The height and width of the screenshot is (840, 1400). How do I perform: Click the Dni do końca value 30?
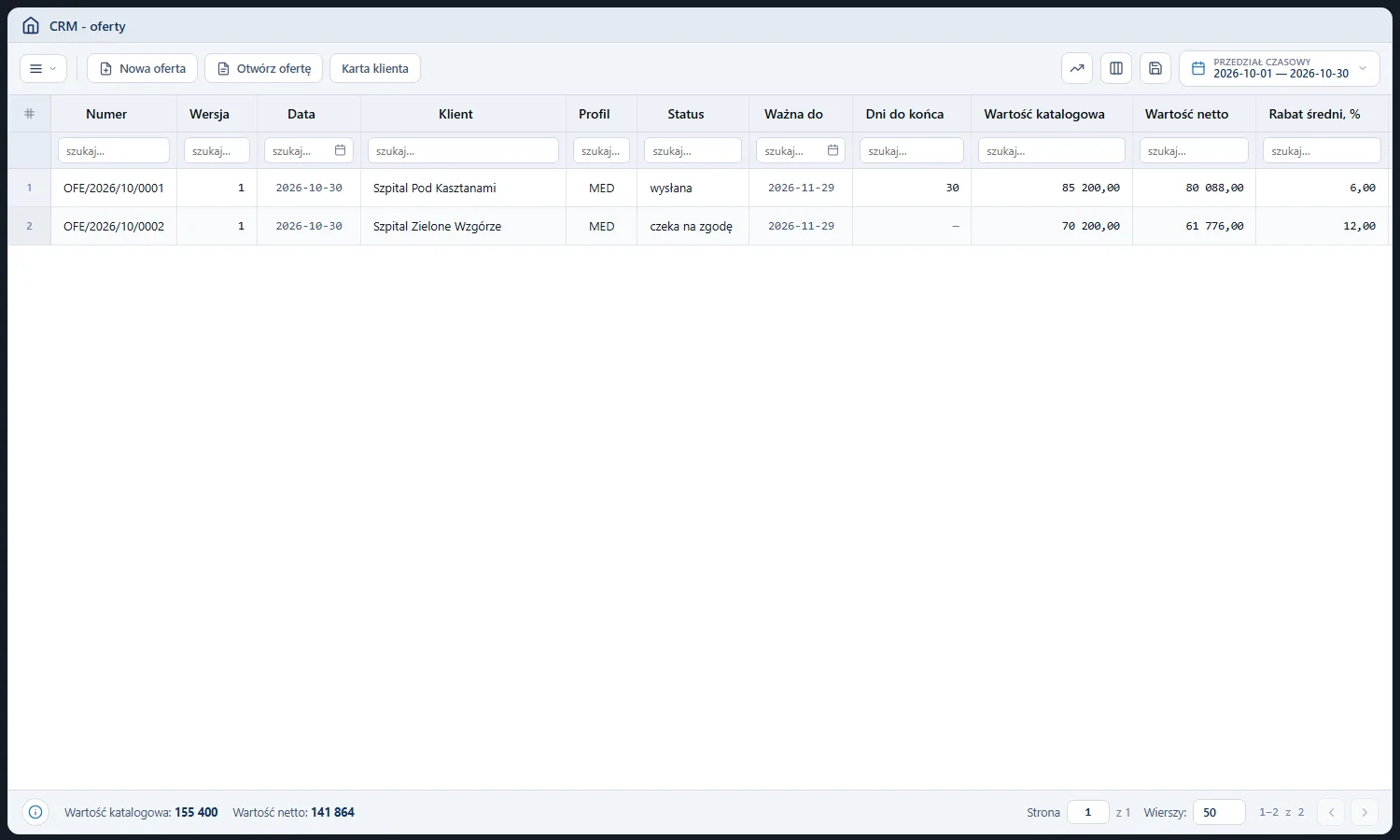point(952,188)
